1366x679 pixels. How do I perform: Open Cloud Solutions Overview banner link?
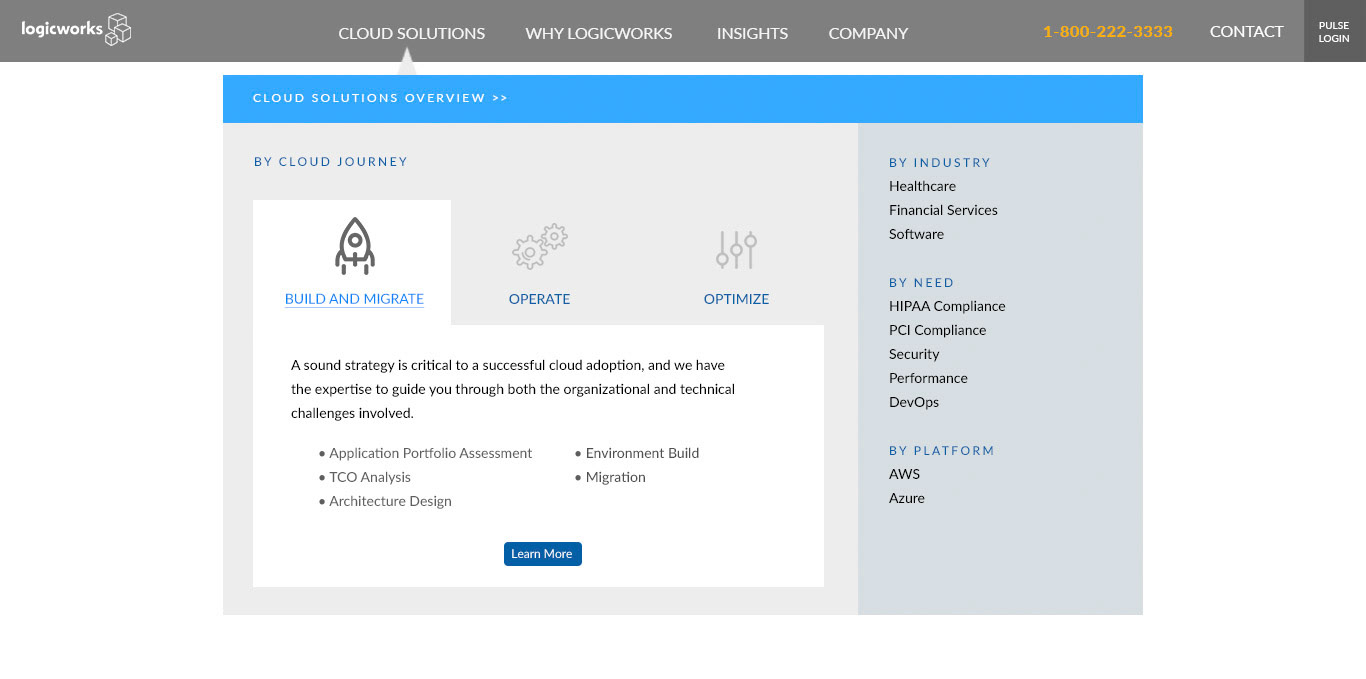click(380, 98)
